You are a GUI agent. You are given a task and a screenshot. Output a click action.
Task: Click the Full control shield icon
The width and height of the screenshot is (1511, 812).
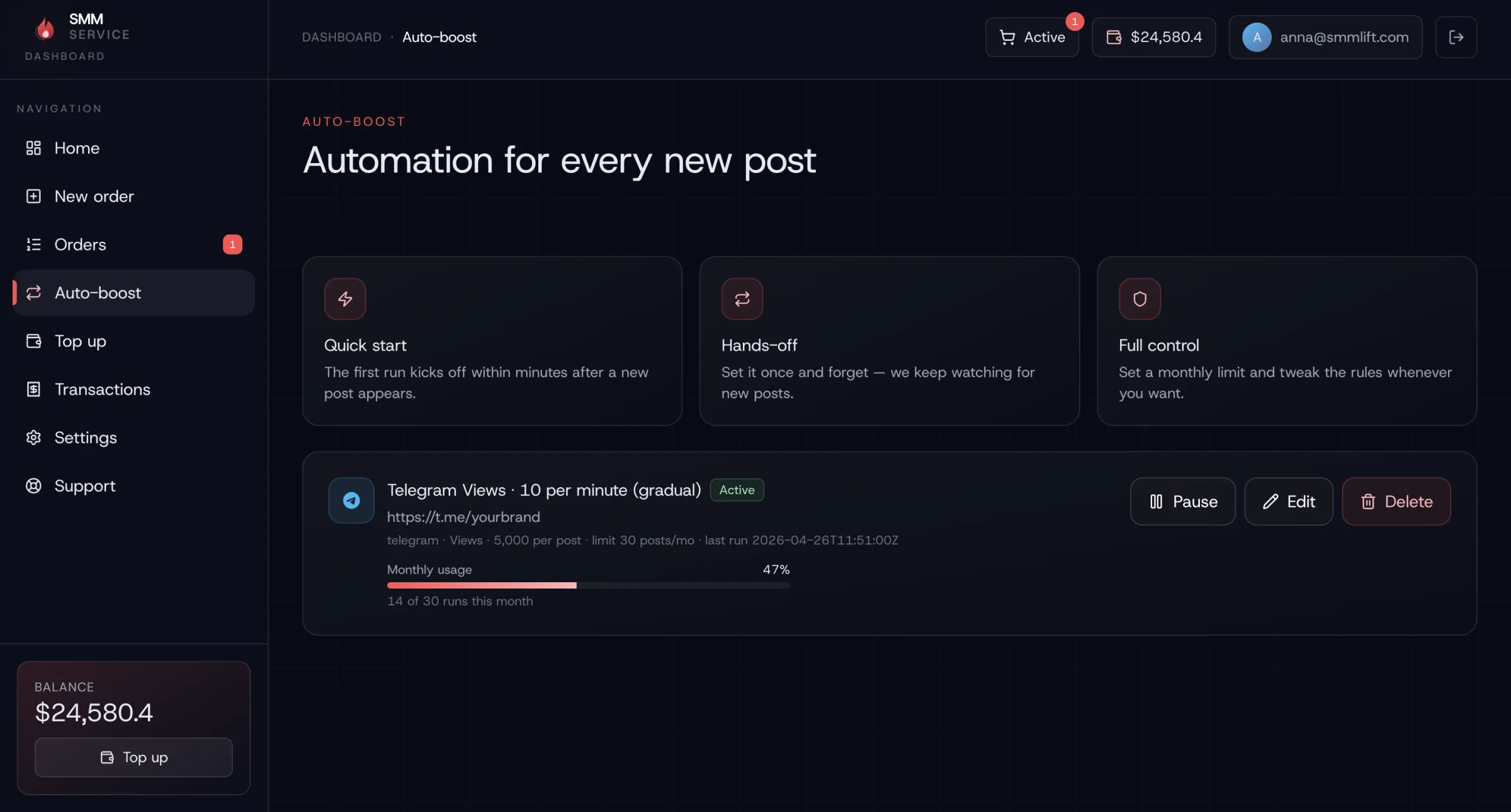click(x=1140, y=299)
